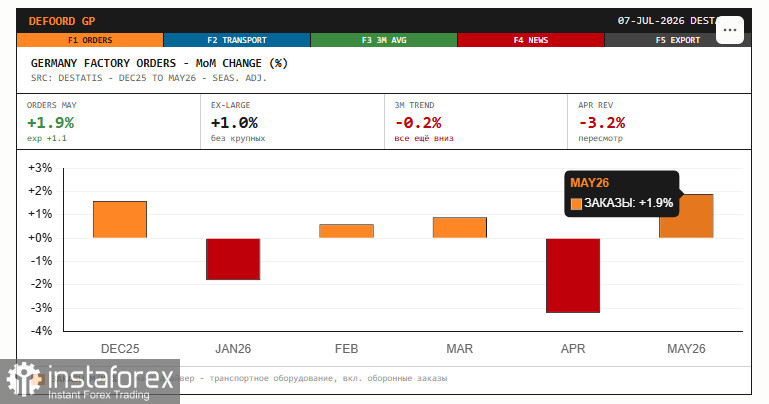Click the small FEB orange bar

click(346, 231)
